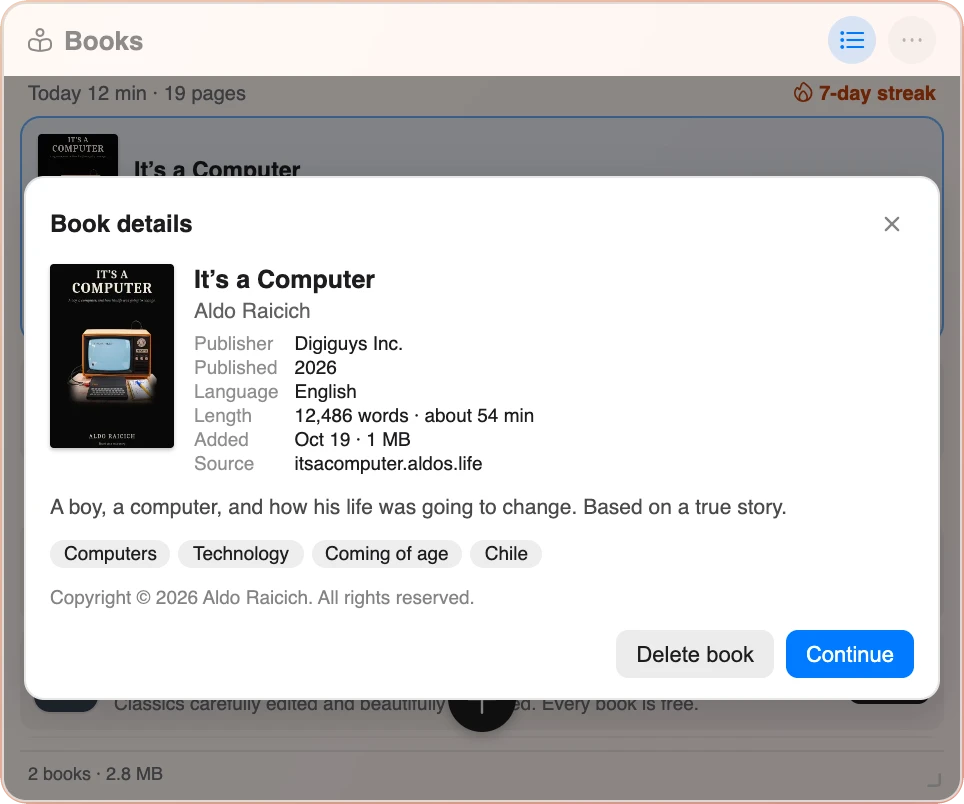This screenshot has width=964, height=804.
Task: Click the length 12,486 words value
Action: 414,416
